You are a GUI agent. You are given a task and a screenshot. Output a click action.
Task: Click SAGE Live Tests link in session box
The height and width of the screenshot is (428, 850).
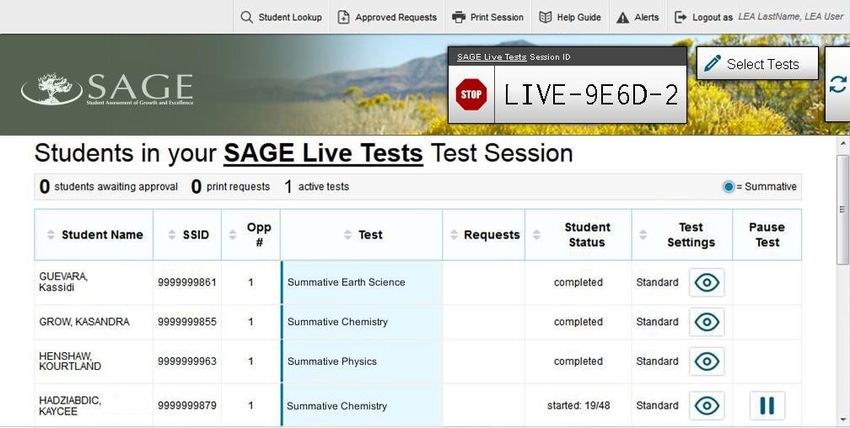coord(492,57)
